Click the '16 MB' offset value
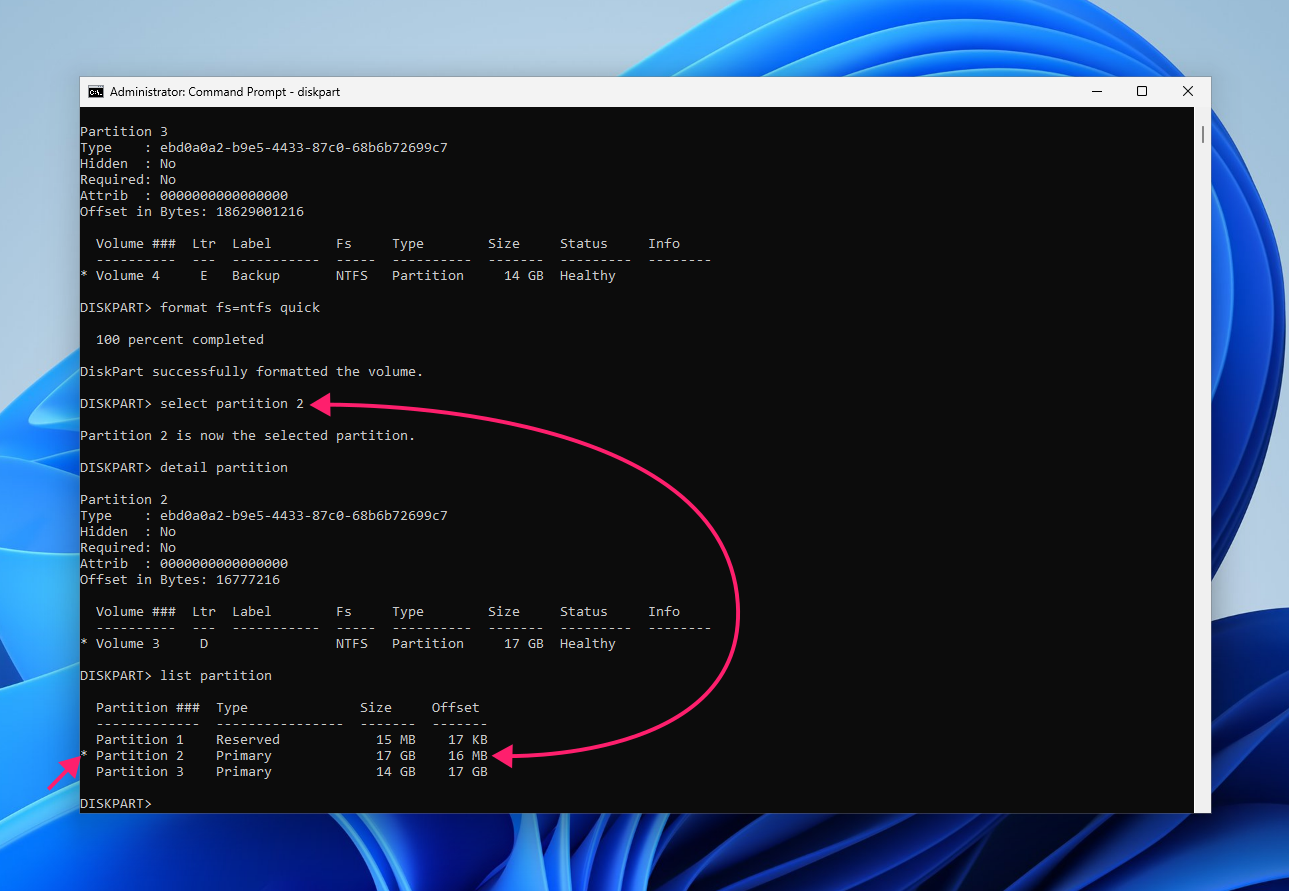Viewport: 1289px width, 891px height. (468, 756)
